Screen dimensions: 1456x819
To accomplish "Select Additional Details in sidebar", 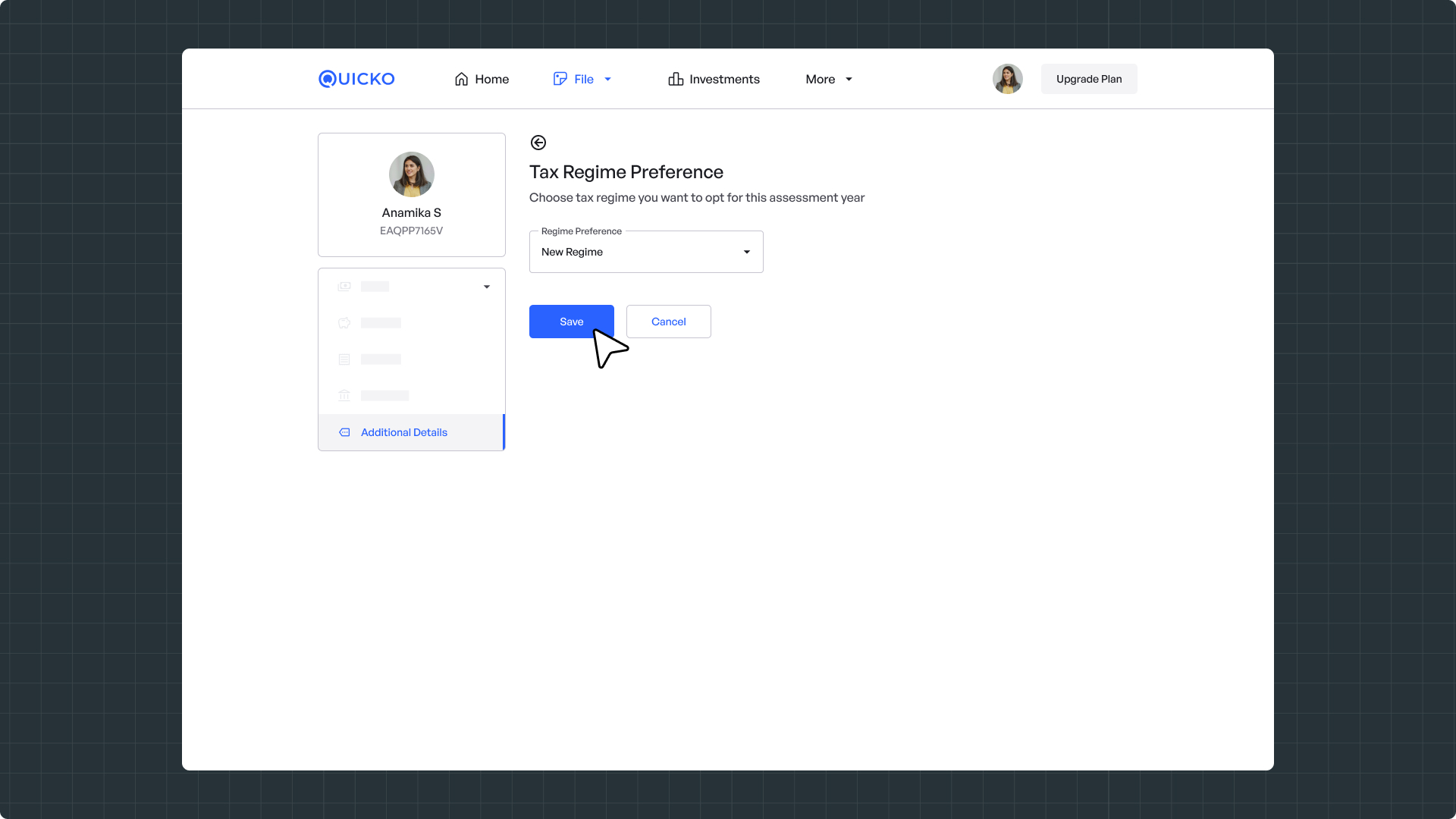I will point(412,432).
